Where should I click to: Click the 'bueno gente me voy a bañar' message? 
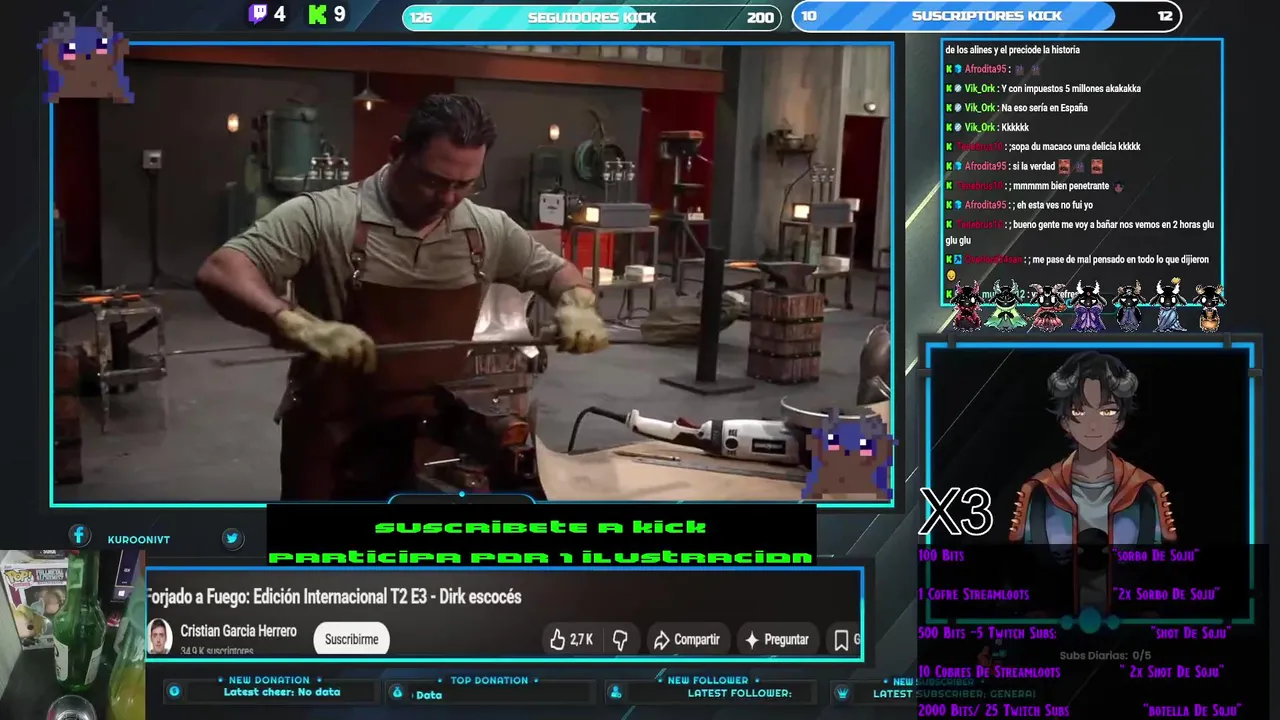click(1080, 232)
